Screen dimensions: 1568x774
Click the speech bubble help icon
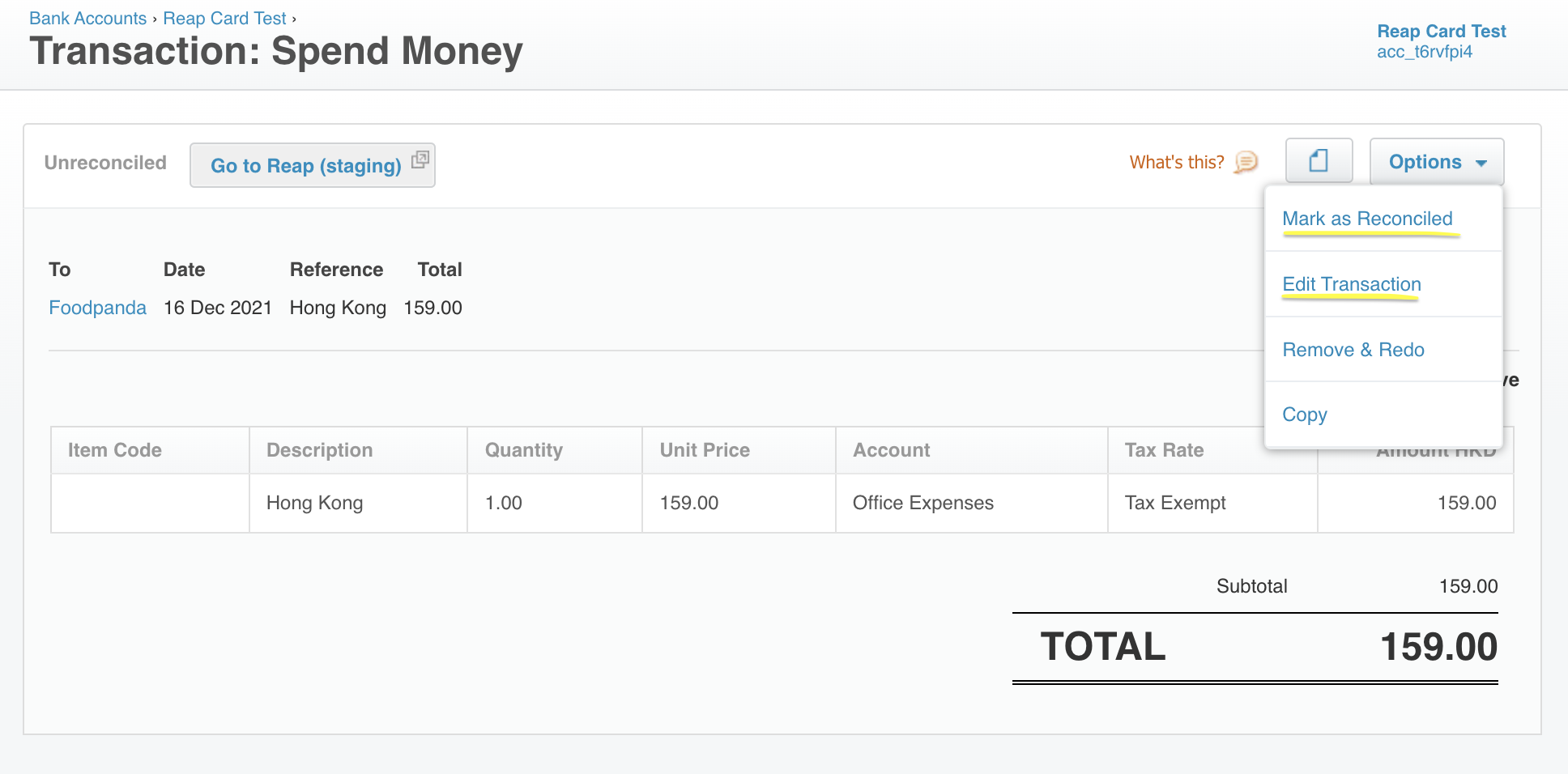[1246, 163]
